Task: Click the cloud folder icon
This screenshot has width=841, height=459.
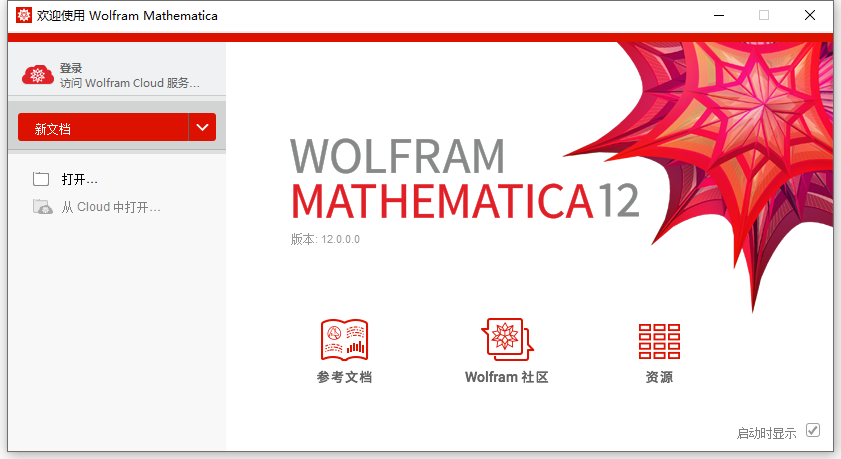Action: click(42, 207)
